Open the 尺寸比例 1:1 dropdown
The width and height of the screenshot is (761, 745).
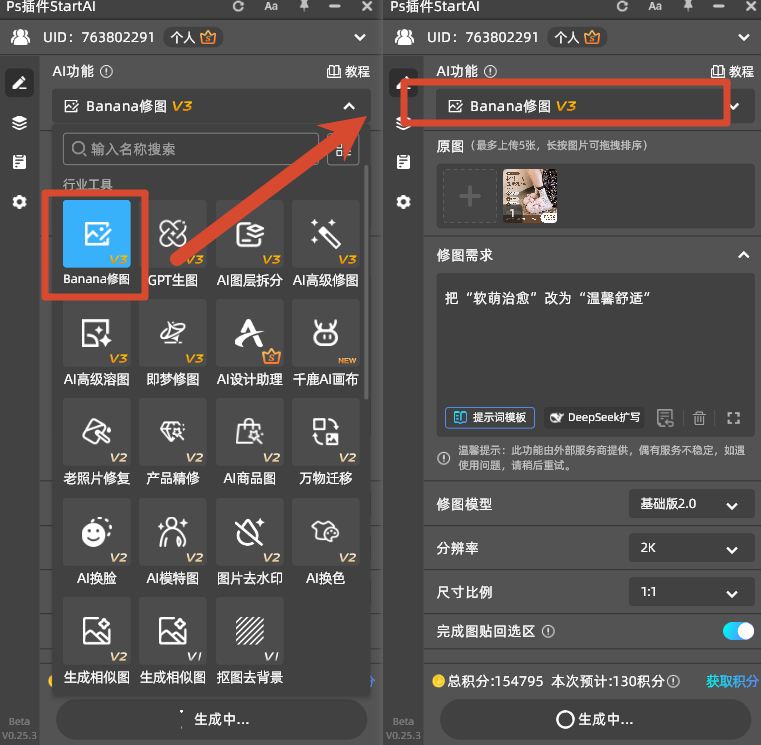pos(691,592)
